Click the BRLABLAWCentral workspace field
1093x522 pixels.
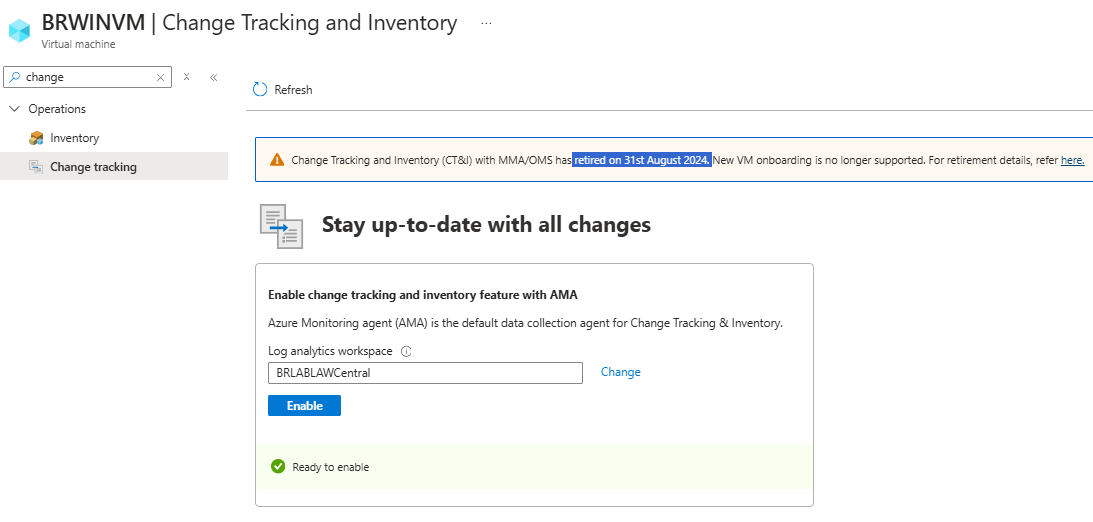tap(425, 373)
